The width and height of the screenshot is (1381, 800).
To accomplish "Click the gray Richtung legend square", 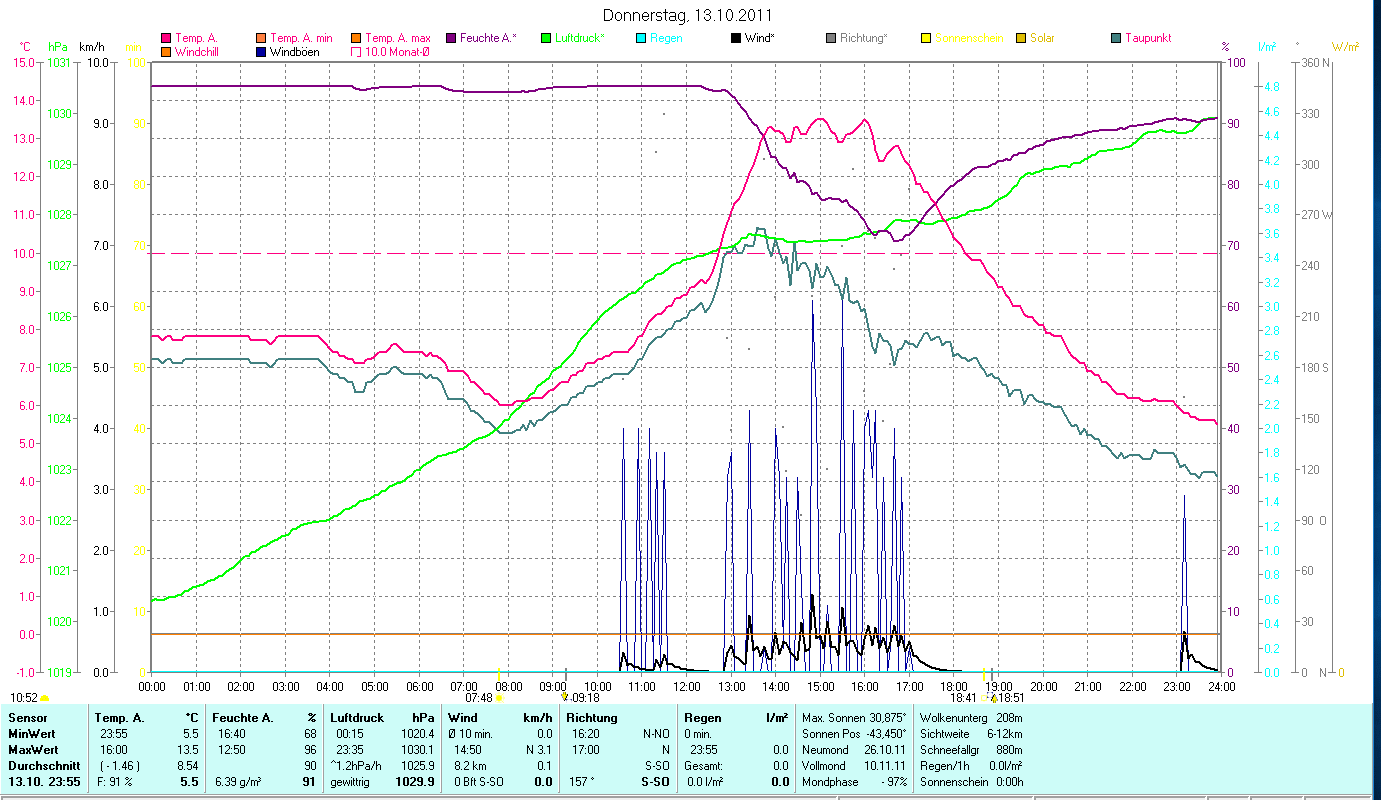I will pyautogui.click(x=830, y=38).
